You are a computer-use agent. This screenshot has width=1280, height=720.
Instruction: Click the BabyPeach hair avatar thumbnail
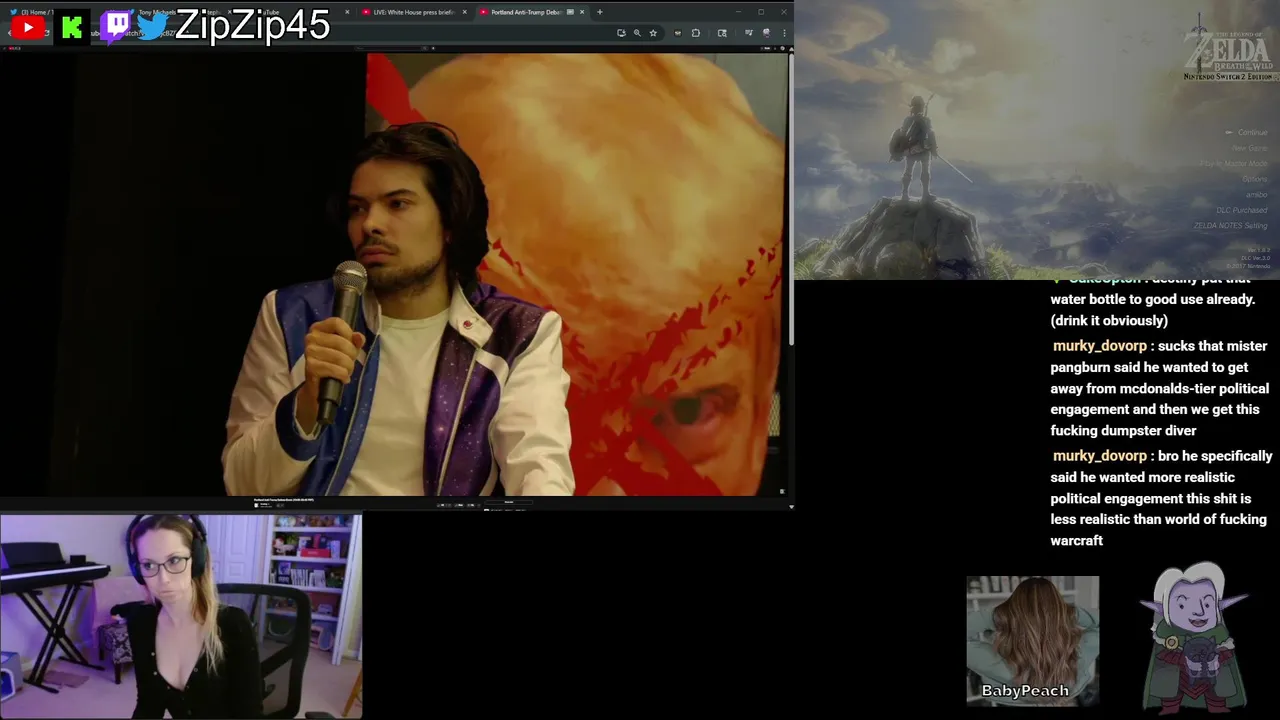[x=1032, y=640]
